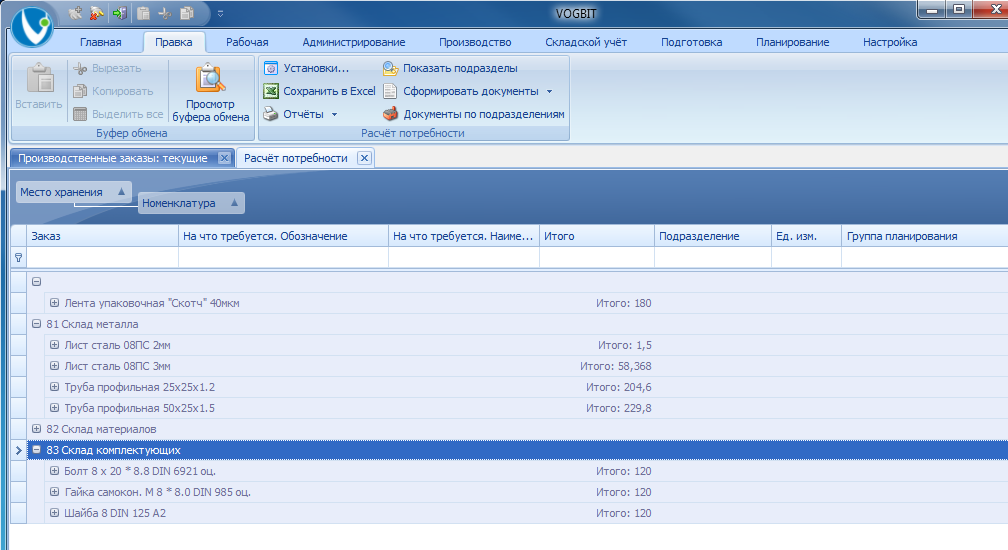
Task: Switch to the Главная ribbon tab
Action: pos(100,42)
